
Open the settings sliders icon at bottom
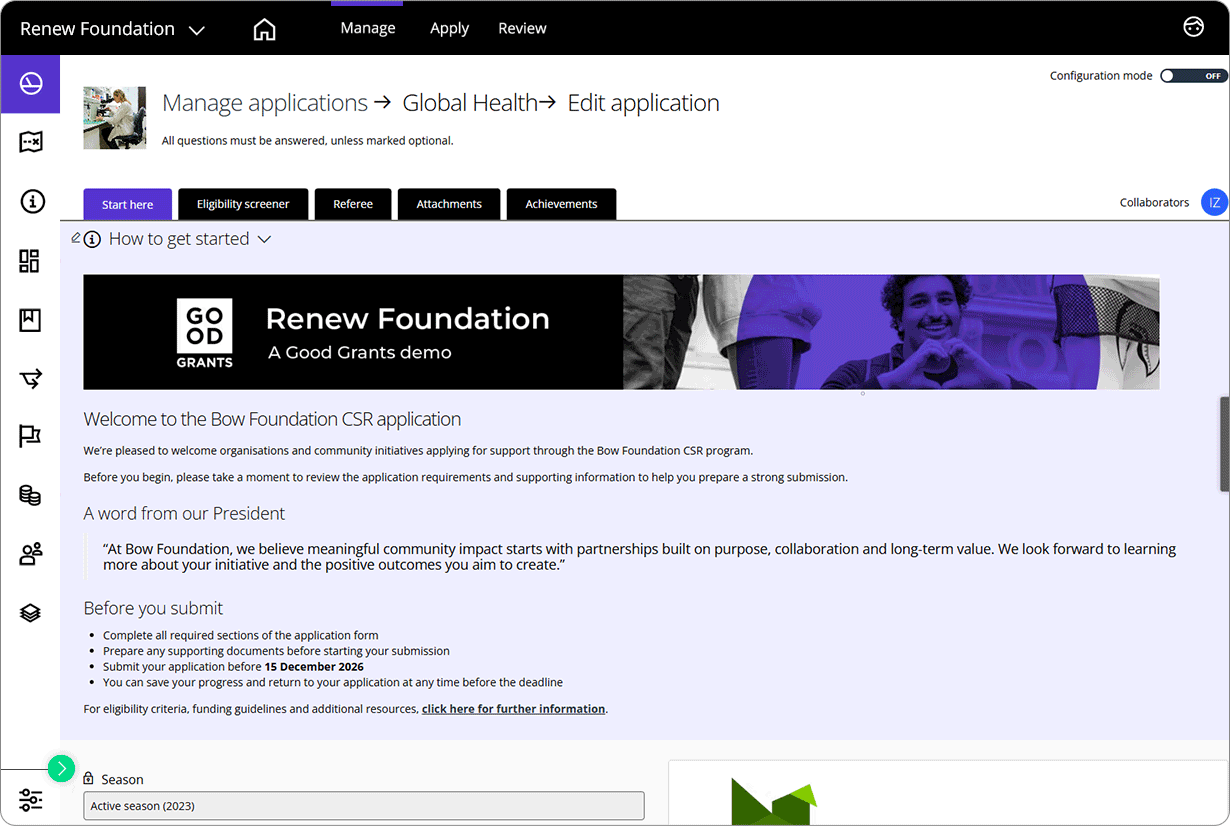30,799
